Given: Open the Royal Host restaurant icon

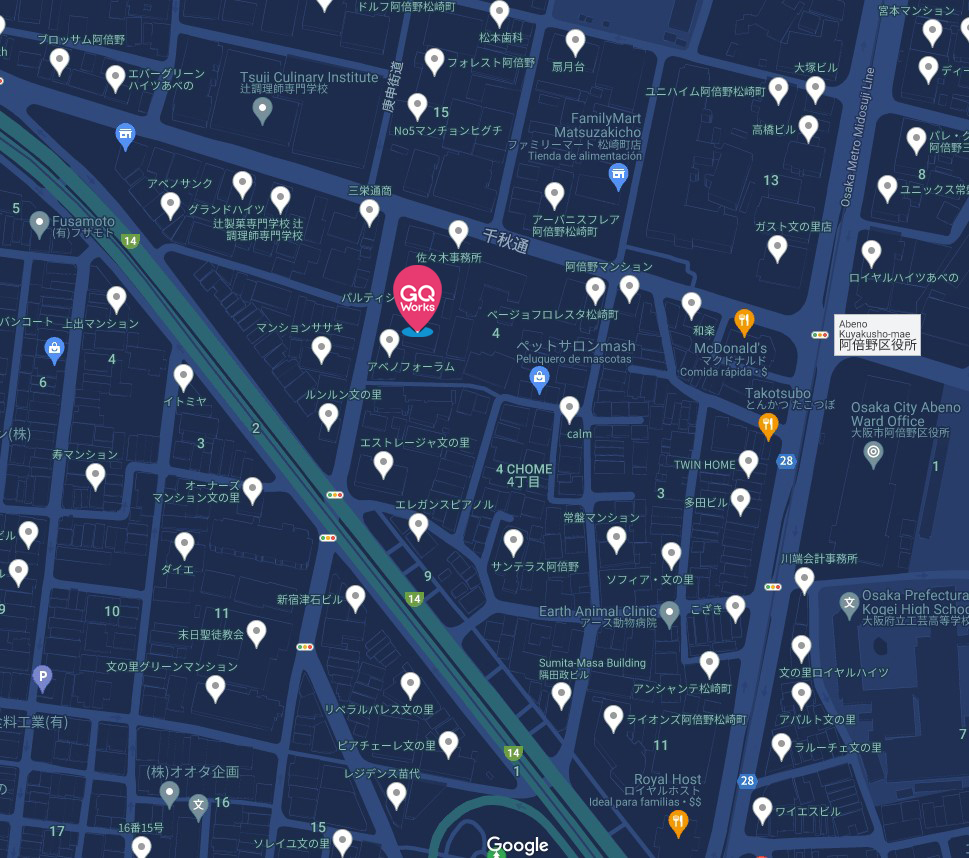Looking at the screenshot, I should point(678,823).
